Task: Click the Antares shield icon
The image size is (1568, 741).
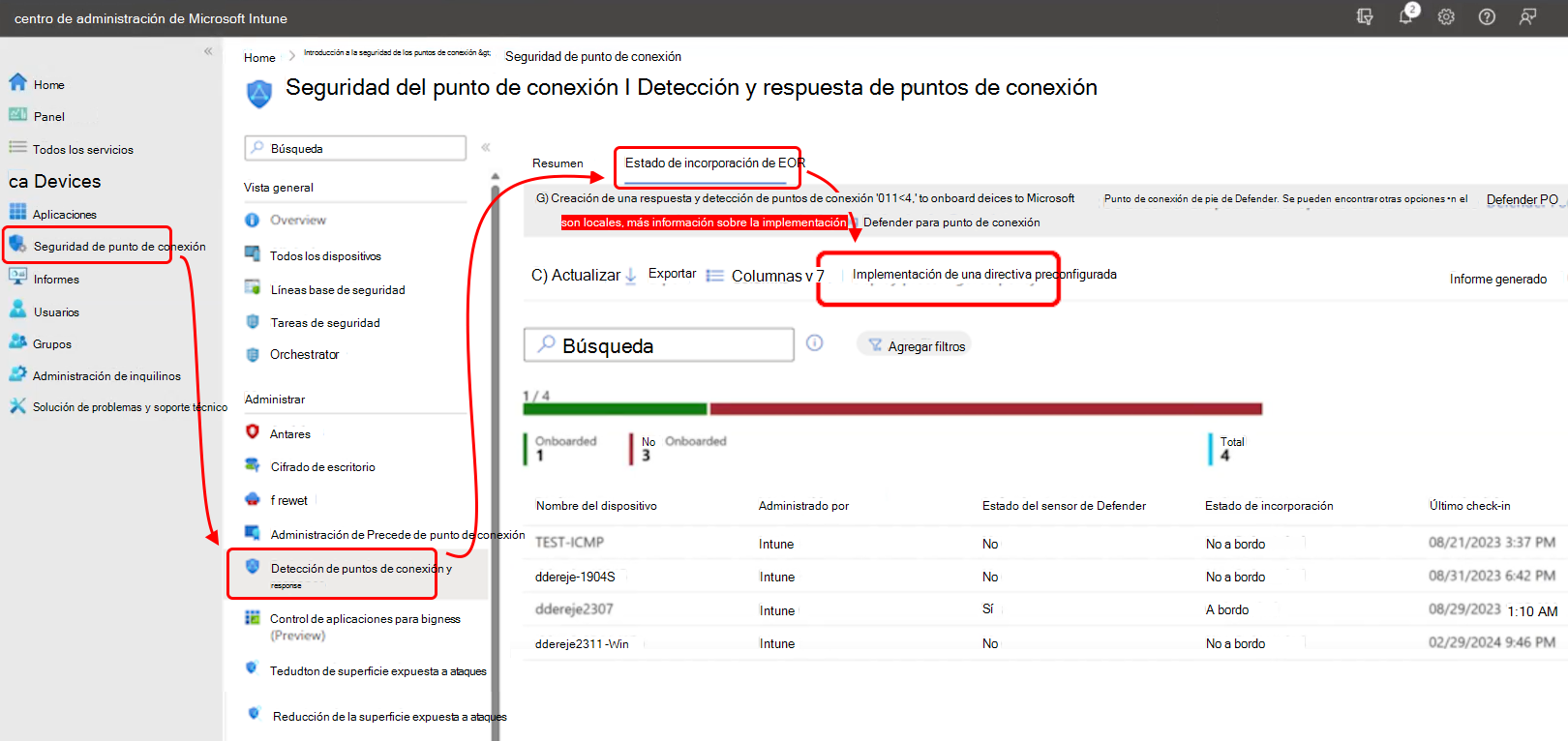Action: point(252,432)
